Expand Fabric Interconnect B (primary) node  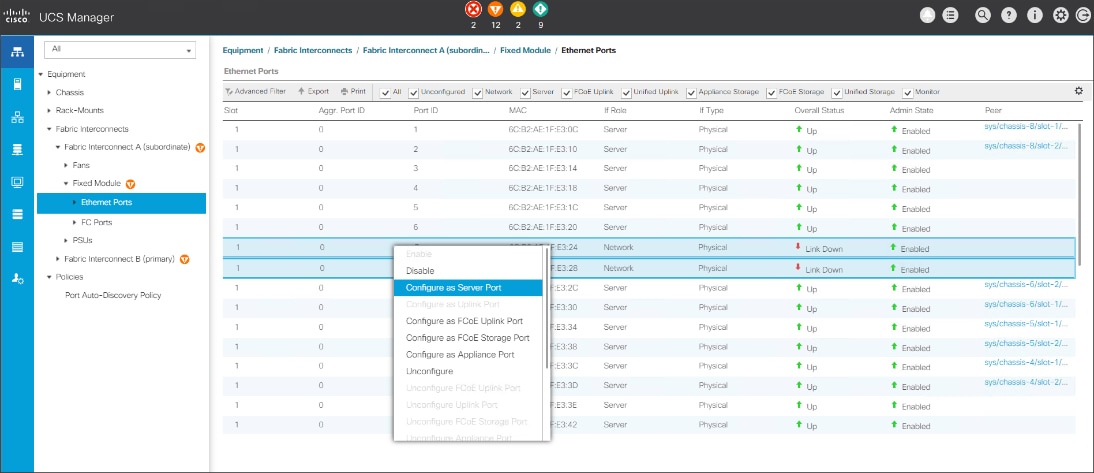58,259
